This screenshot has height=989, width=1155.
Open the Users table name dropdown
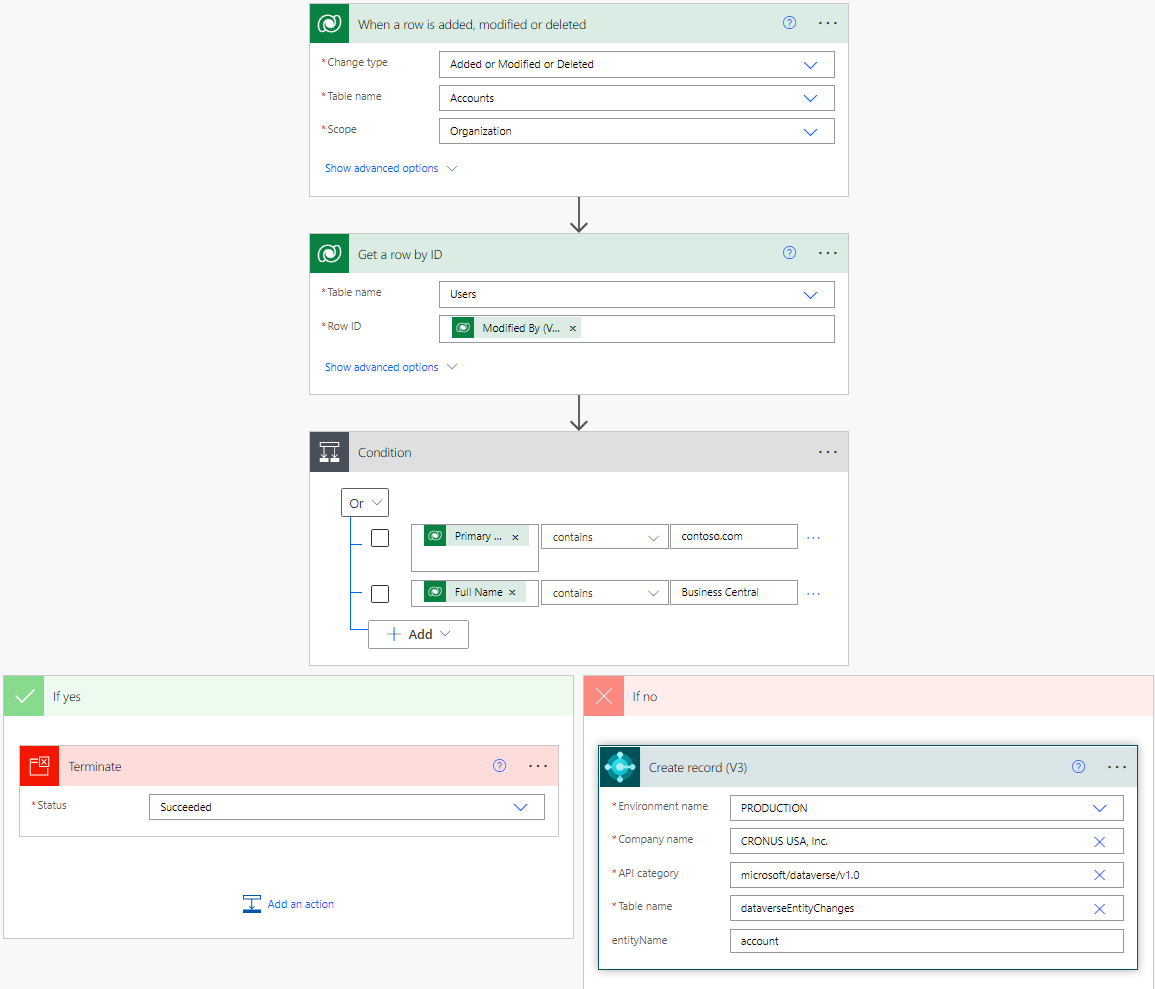pyautogui.click(x=636, y=295)
